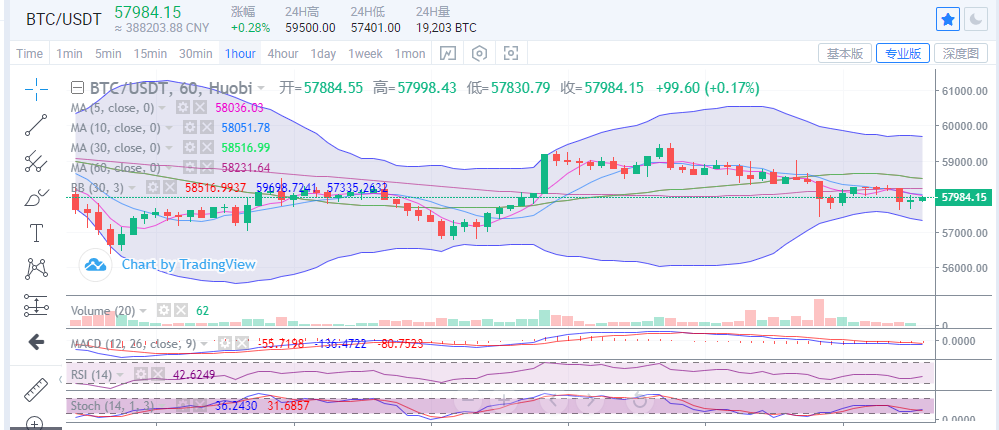Expand Volume (20) dropdown arrow
Image resolution: width=999 pixels, height=430 pixels.
[143, 310]
